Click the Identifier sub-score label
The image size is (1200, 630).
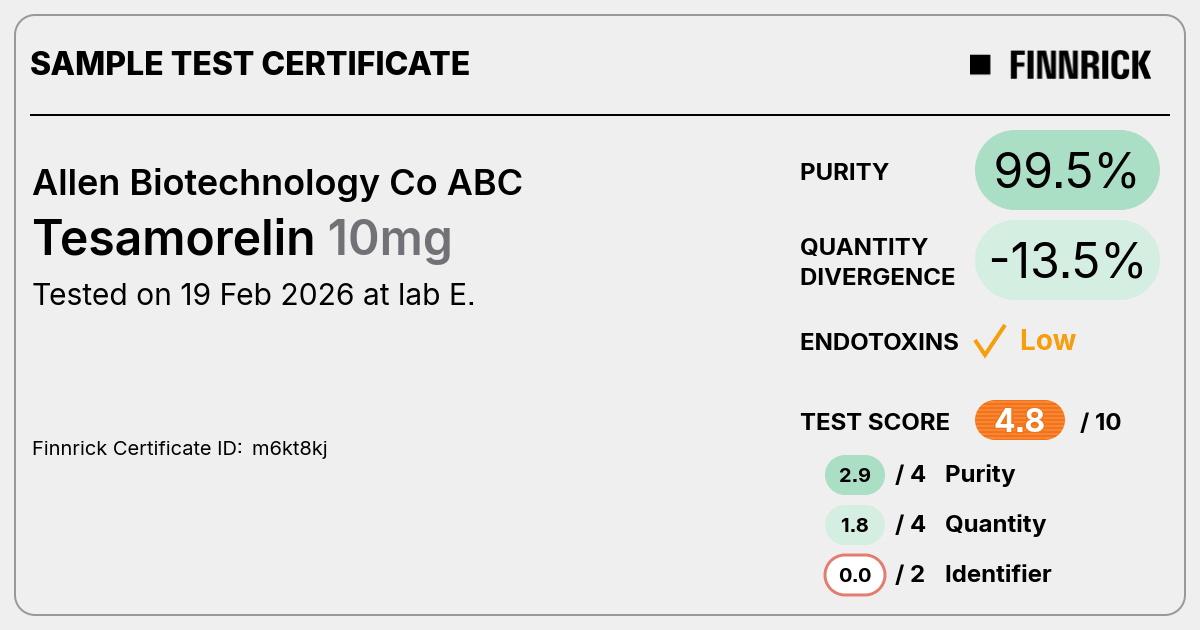[x=998, y=574]
